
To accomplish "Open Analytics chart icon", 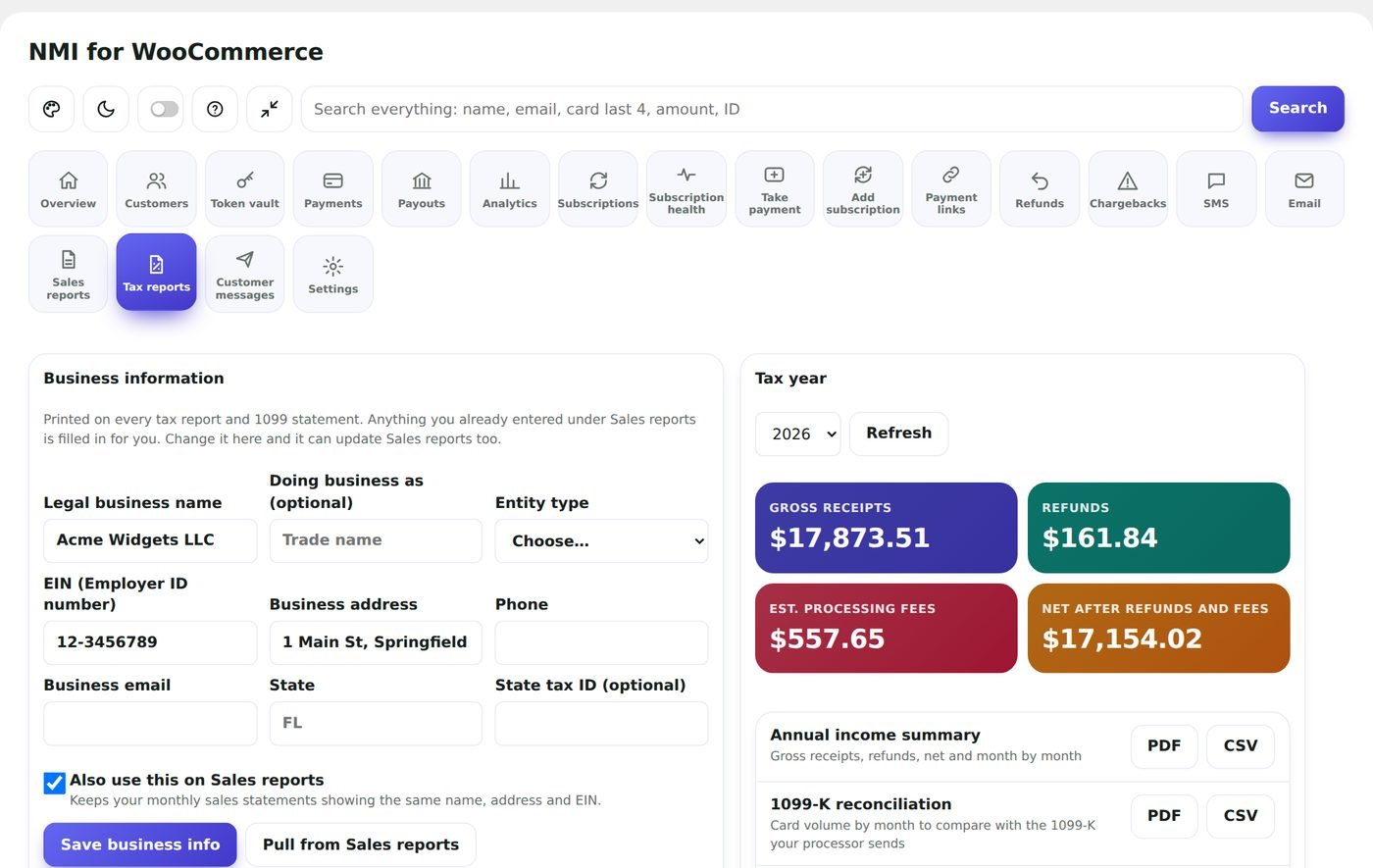I will (510, 189).
